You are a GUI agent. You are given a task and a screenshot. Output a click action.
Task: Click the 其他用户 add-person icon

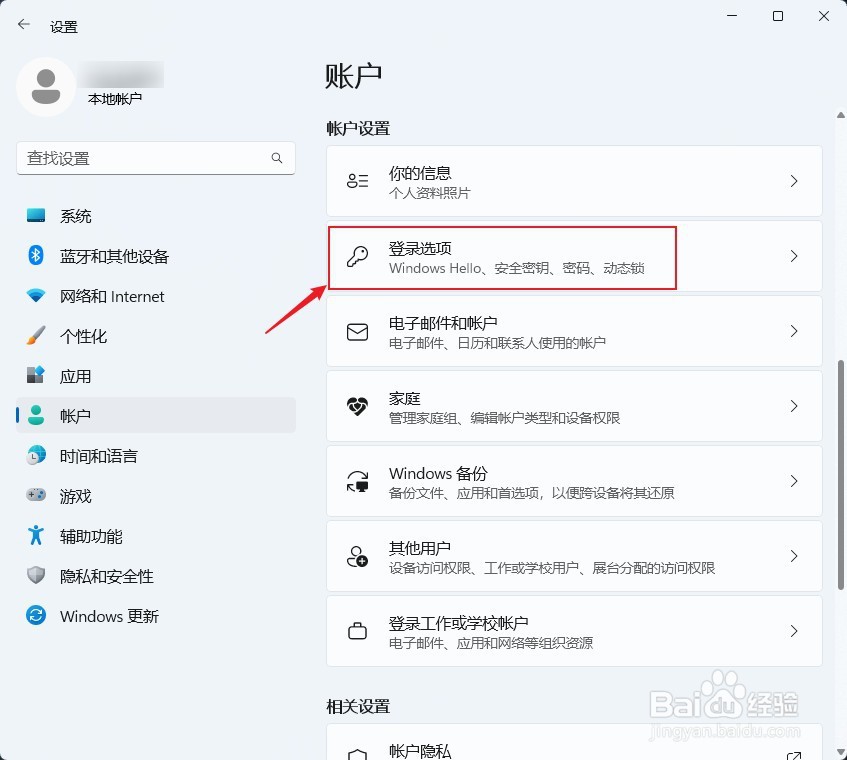(357, 556)
